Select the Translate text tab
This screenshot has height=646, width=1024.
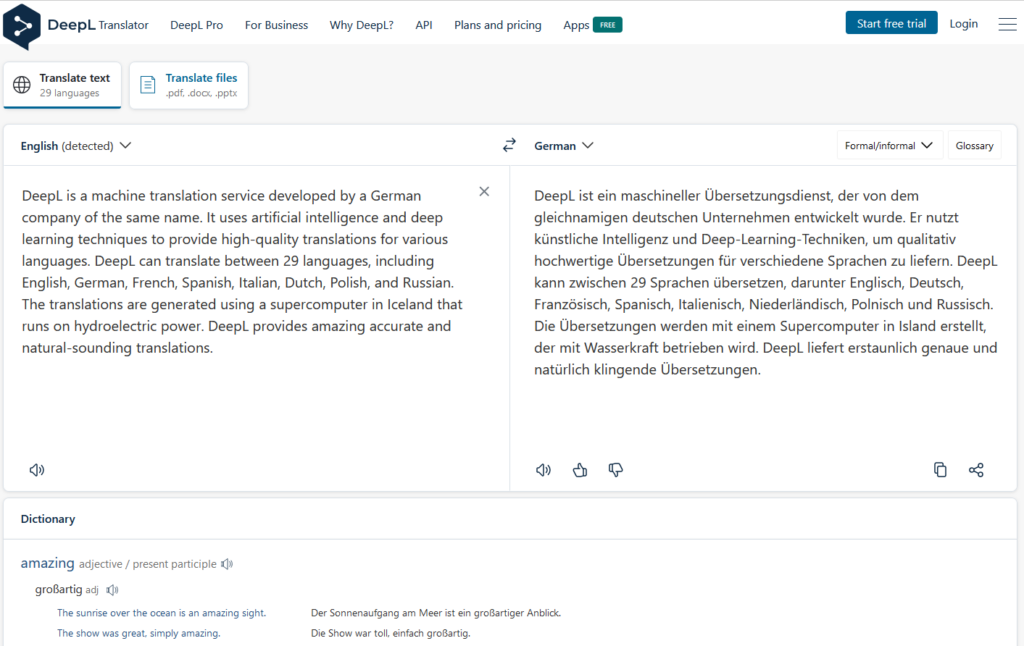click(x=62, y=85)
